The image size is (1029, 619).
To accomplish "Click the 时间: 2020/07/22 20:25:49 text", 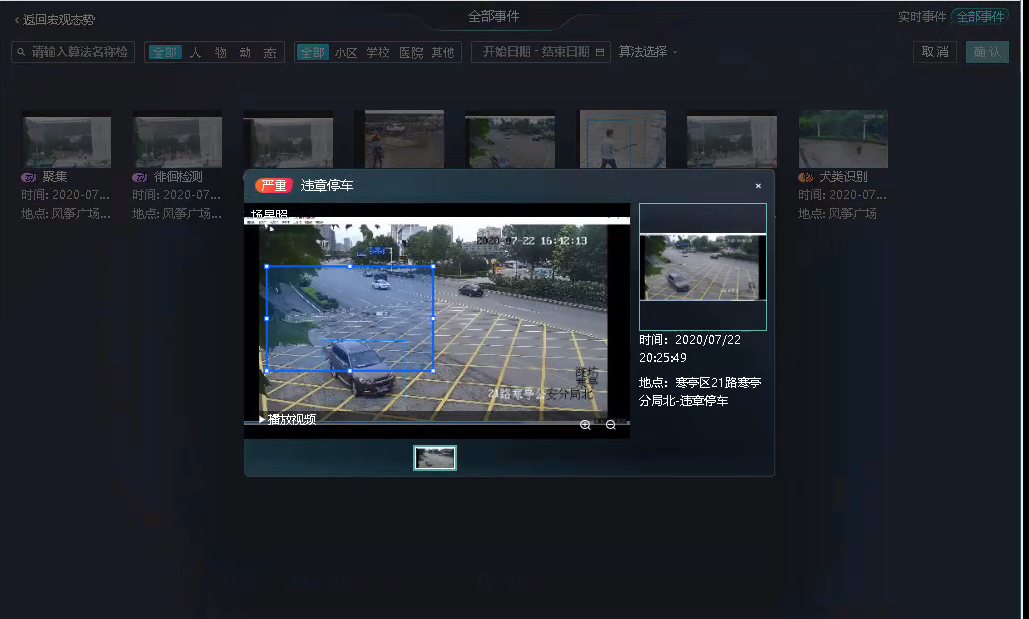I will [x=690, y=349].
